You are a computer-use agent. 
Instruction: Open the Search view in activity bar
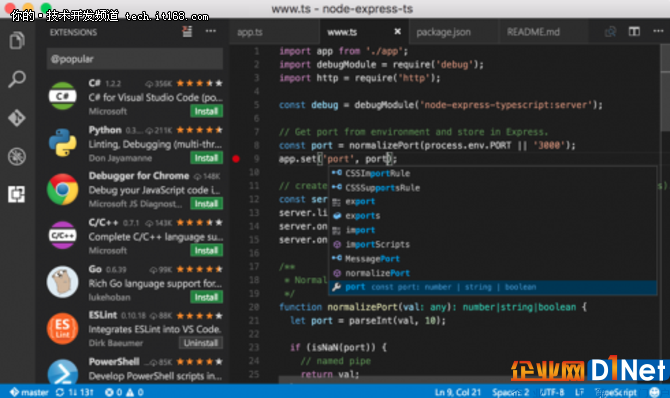pos(17,79)
